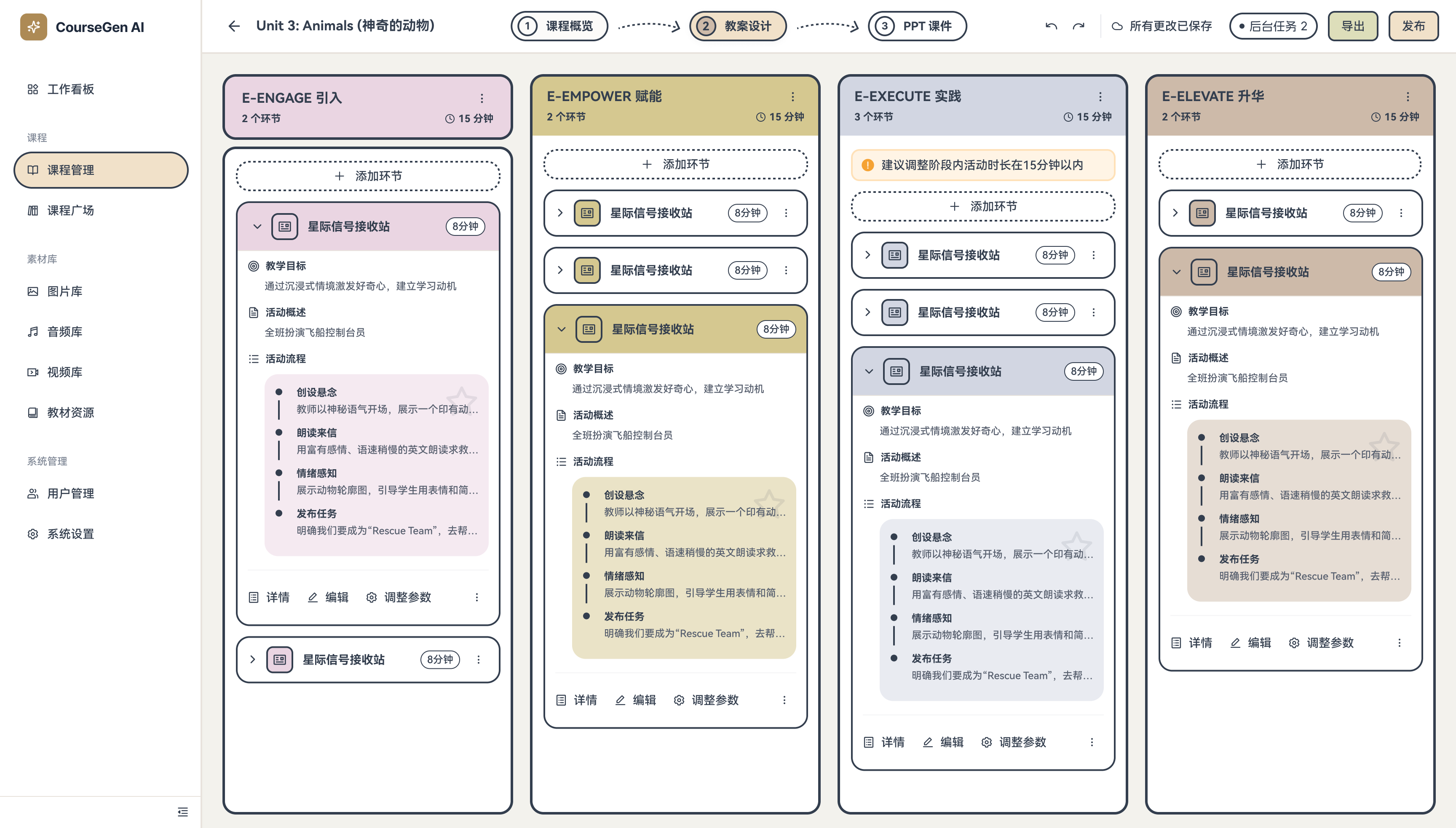The width and height of the screenshot is (1456, 828).
Task: Collapse the expanded E-EMPOWER 星际信号接收站 card
Action: coord(561,329)
